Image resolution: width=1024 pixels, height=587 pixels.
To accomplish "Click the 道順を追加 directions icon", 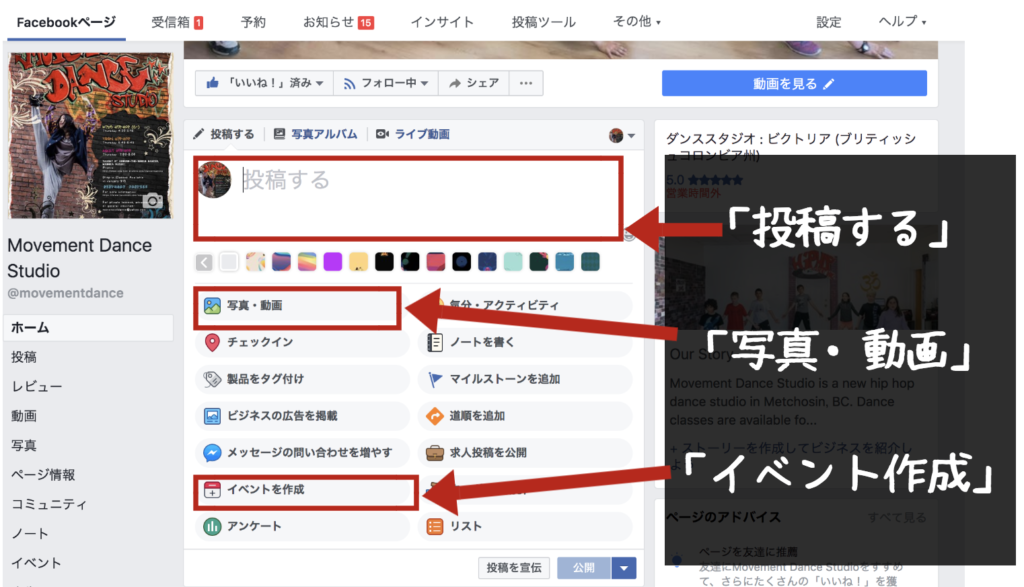I will (x=435, y=416).
